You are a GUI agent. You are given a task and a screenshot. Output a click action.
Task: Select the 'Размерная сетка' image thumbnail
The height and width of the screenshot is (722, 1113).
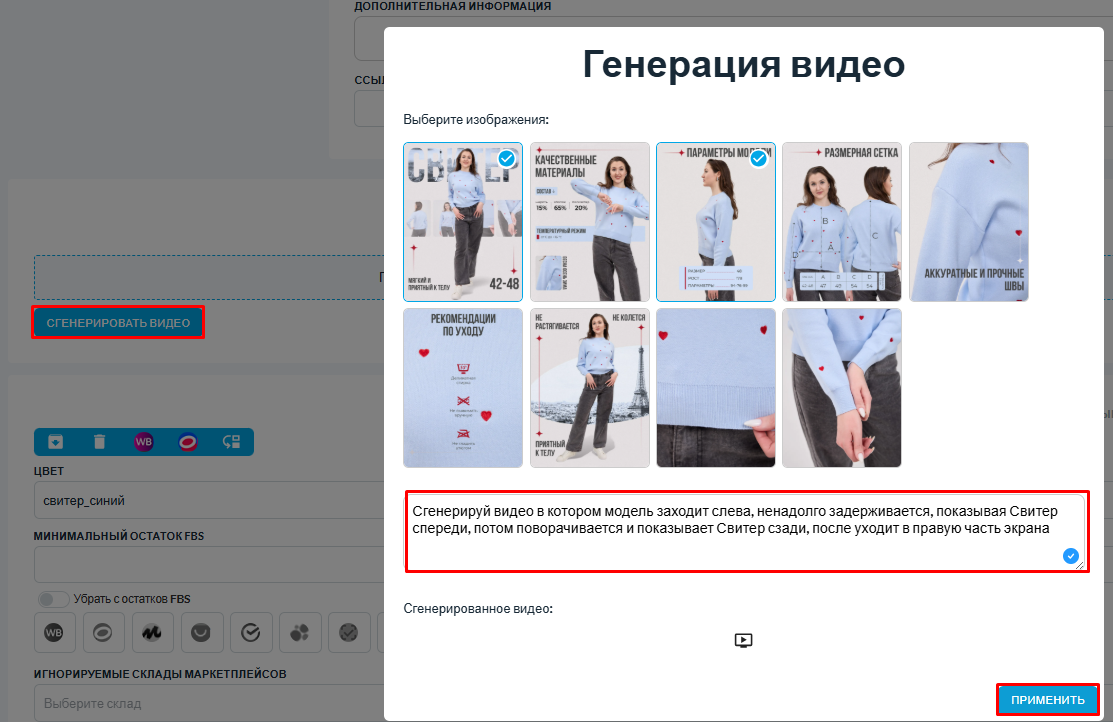tap(842, 222)
